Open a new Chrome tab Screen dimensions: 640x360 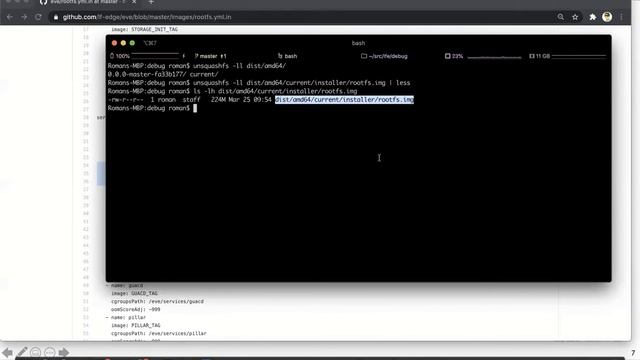[151, 2]
